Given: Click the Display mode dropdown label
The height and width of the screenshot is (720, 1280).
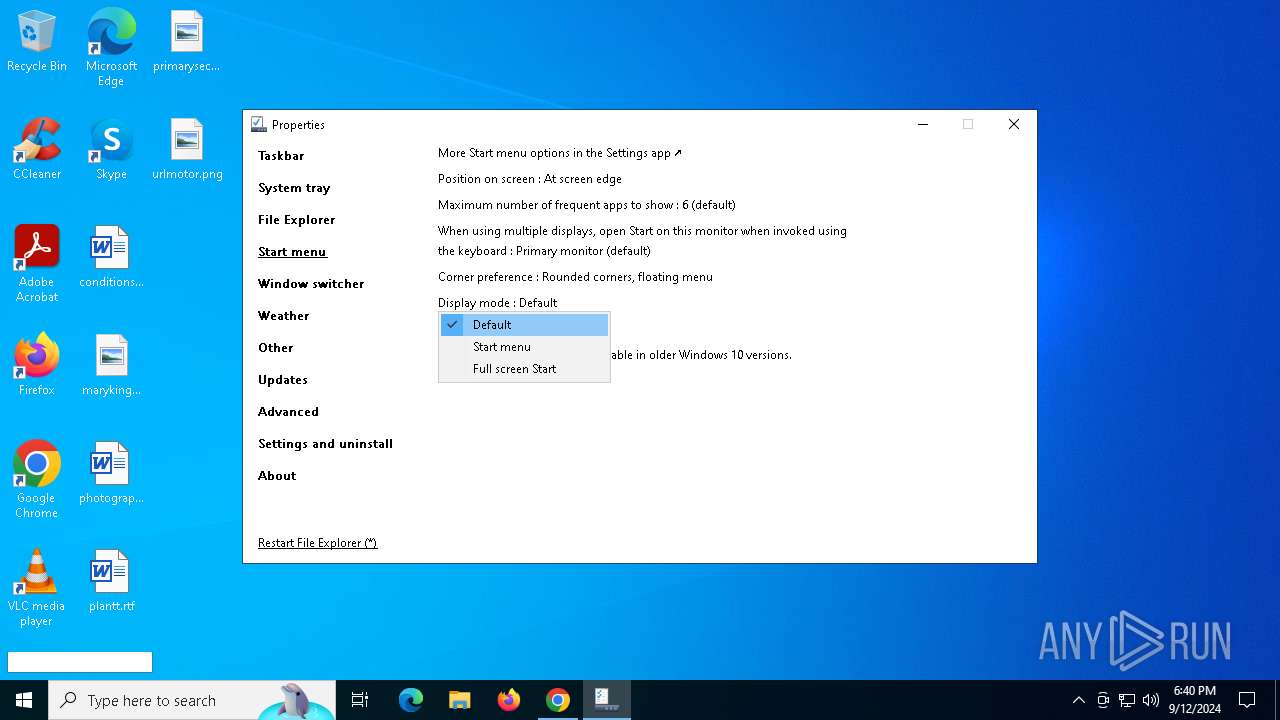Looking at the screenshot, I should [x=498, y=303].
